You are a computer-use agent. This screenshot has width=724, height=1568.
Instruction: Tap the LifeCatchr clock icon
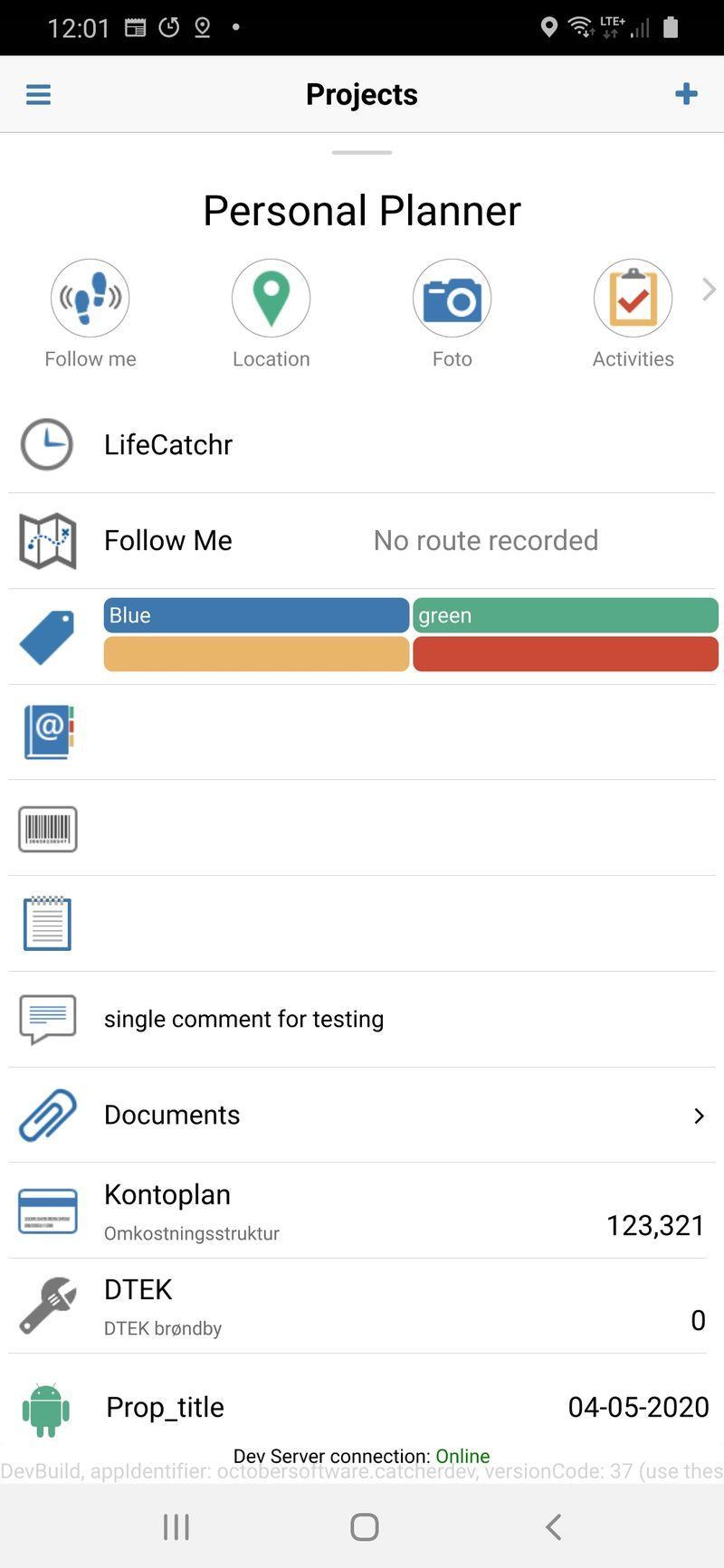47,444
